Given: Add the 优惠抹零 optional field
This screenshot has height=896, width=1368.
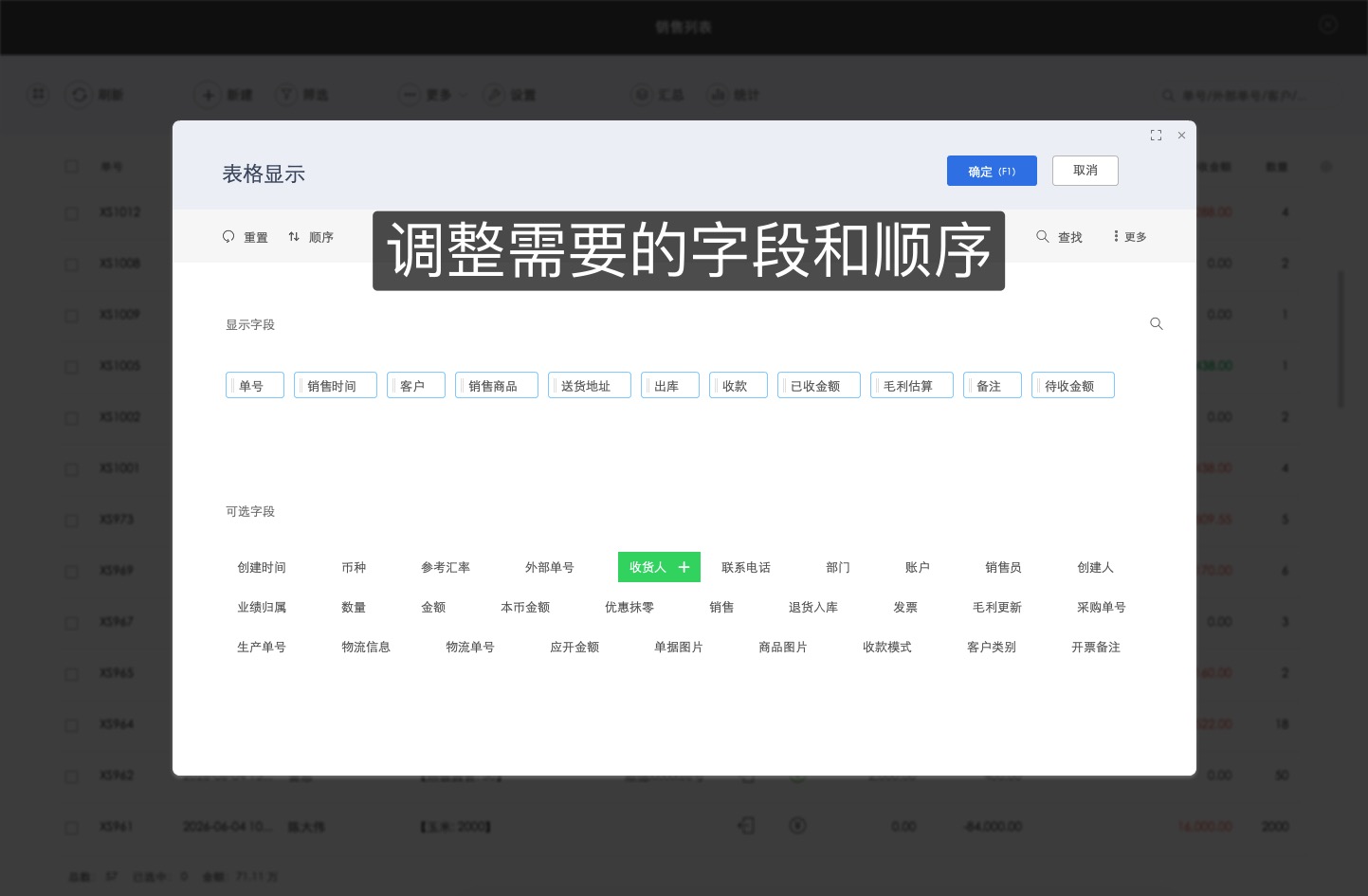Looking at the screenshot, I should (x=629, y=607).
